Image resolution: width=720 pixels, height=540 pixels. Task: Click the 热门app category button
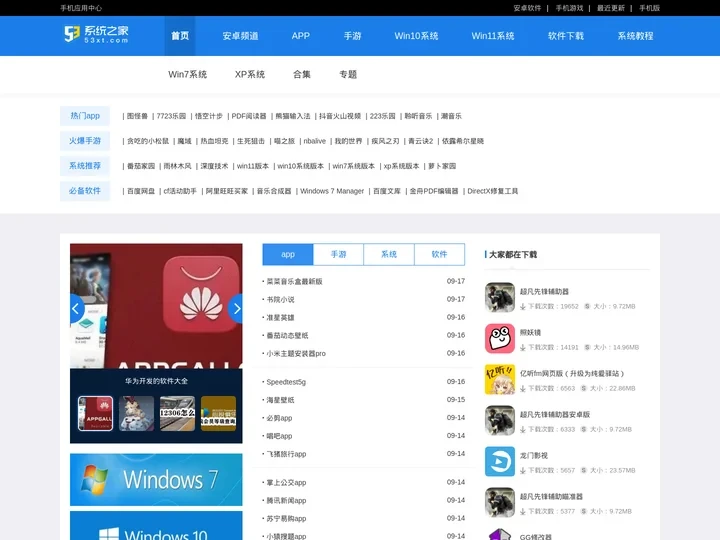coord(85,116)
